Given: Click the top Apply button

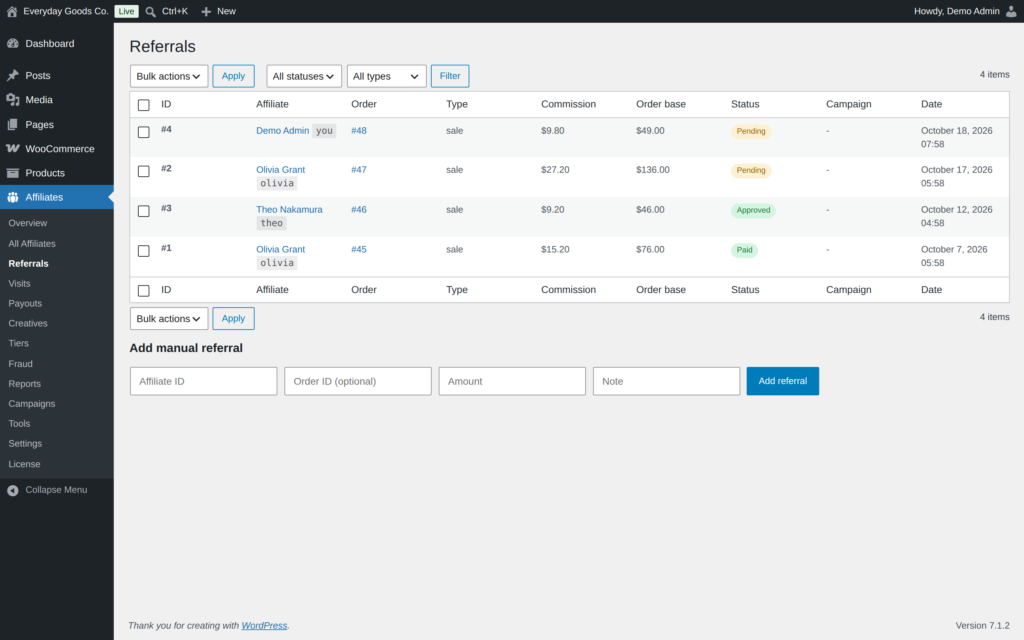Looking at the screenshot, I should (233, 76).
